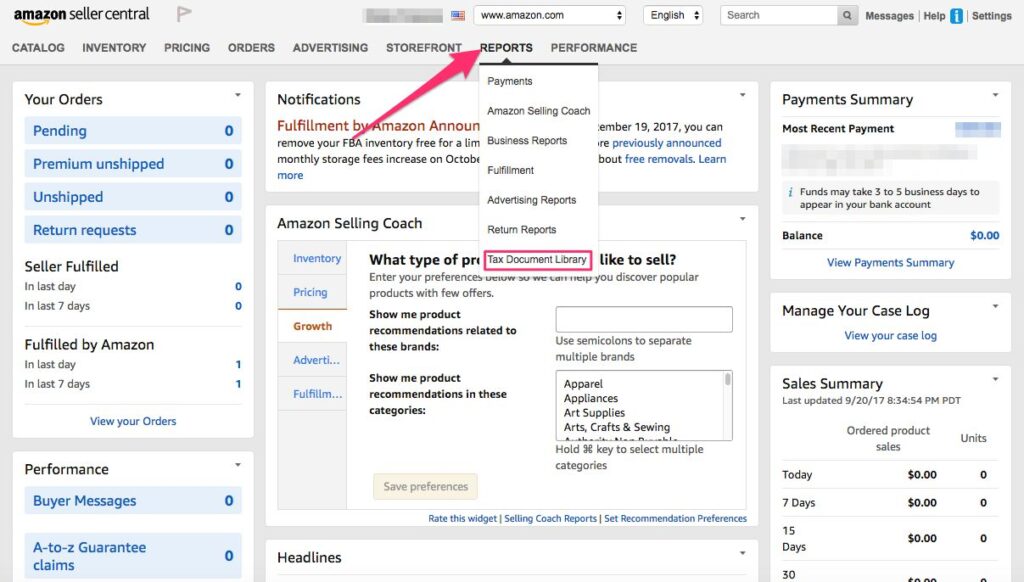Viewport: 1024px width, 582px height.
Task: Type in the brands recommendation text field
Action: [x=644, y=319]
